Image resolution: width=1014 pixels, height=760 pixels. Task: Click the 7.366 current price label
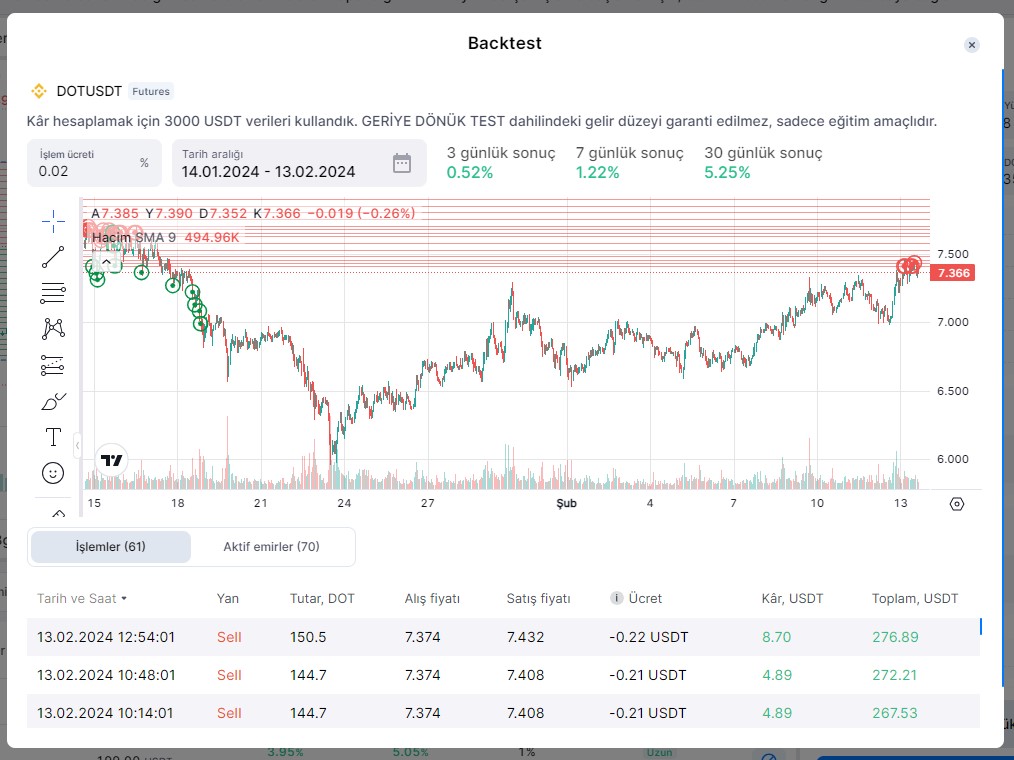point(951,273)
